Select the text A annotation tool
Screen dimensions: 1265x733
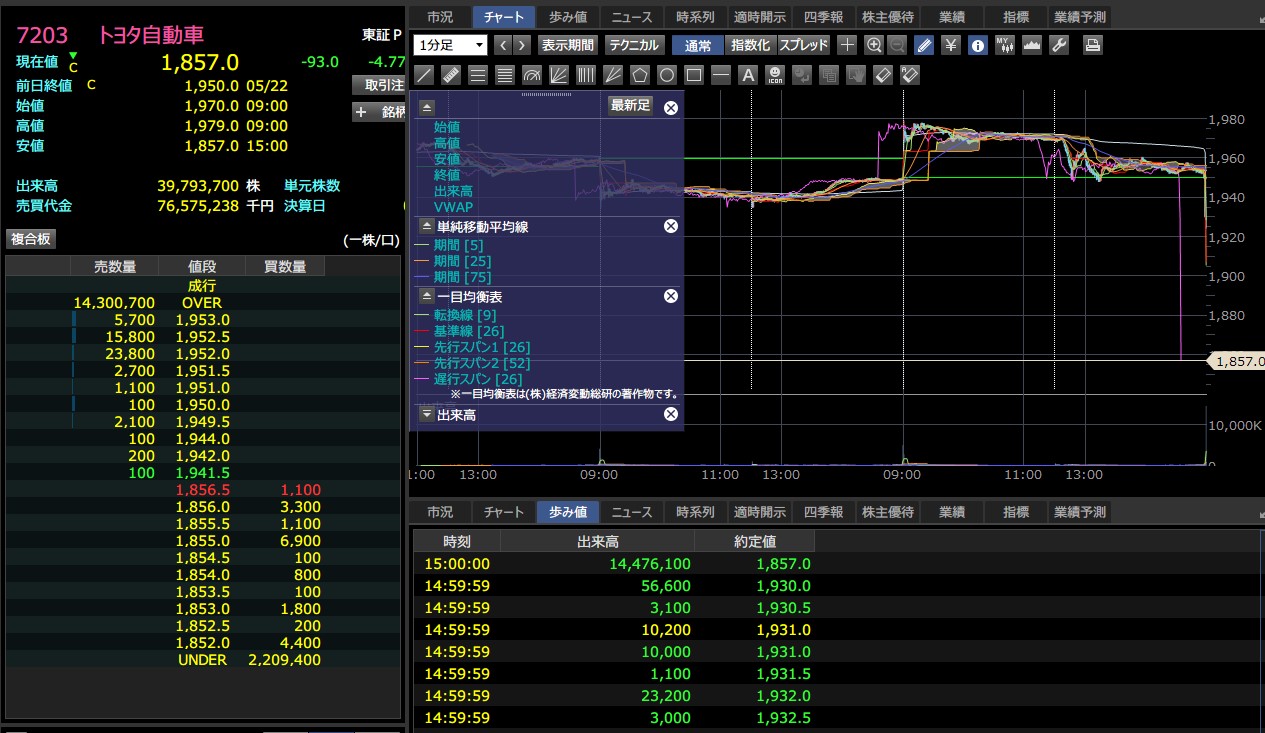coord(748,75)
